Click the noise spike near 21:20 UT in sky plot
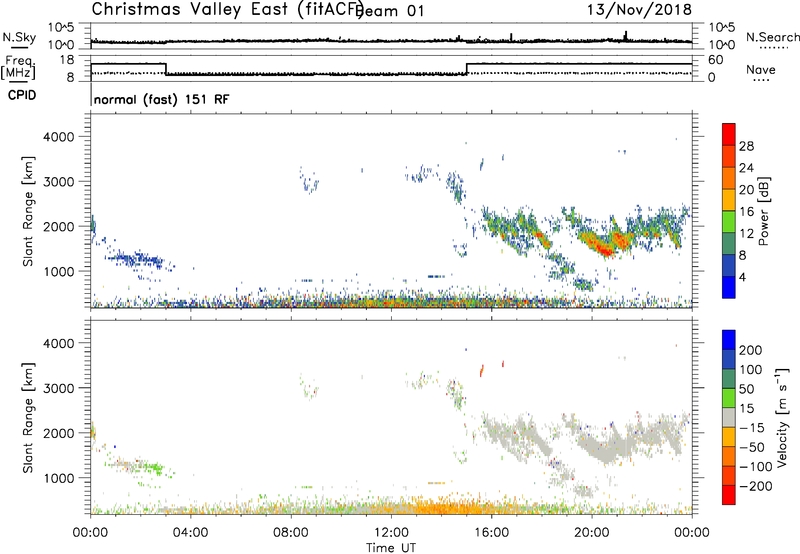 (626, 36)
